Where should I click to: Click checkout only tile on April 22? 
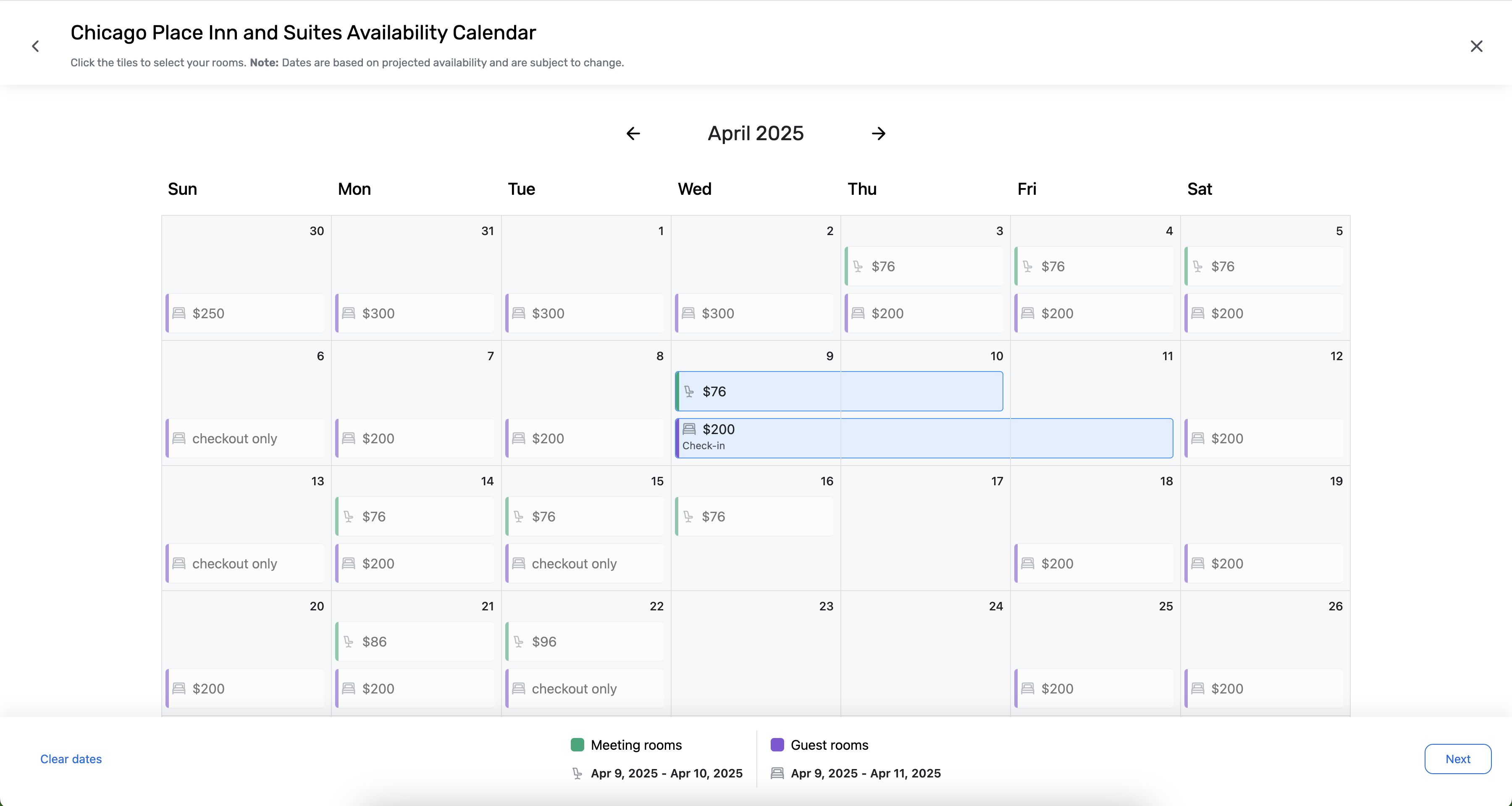(585, 688)
